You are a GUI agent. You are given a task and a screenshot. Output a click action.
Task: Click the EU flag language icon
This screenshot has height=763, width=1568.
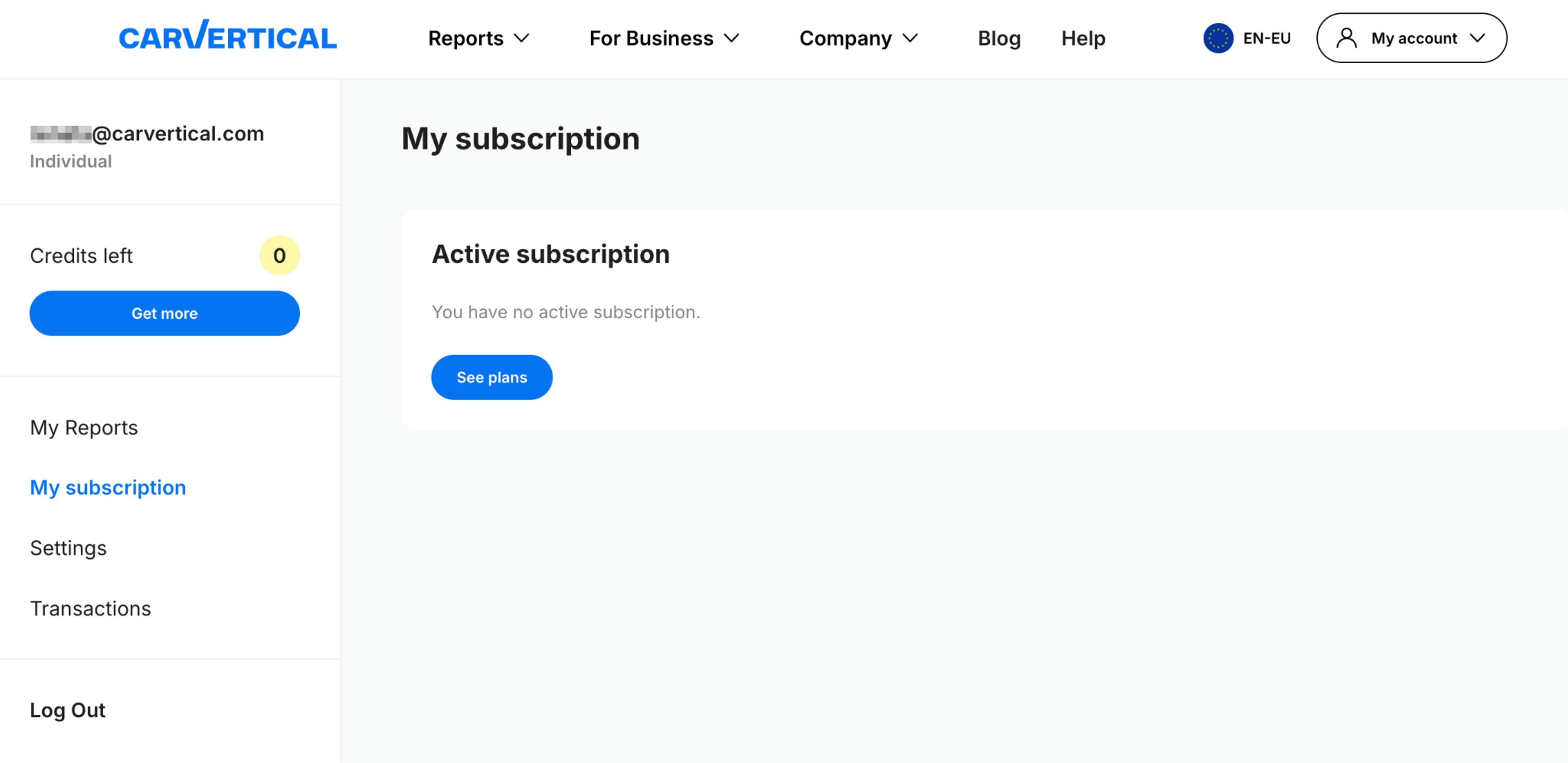click(1218, 38)
